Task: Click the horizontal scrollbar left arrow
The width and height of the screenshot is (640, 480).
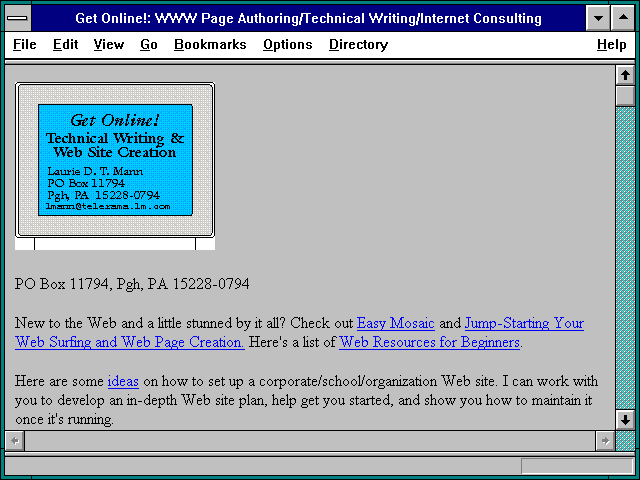Action: 15,441
